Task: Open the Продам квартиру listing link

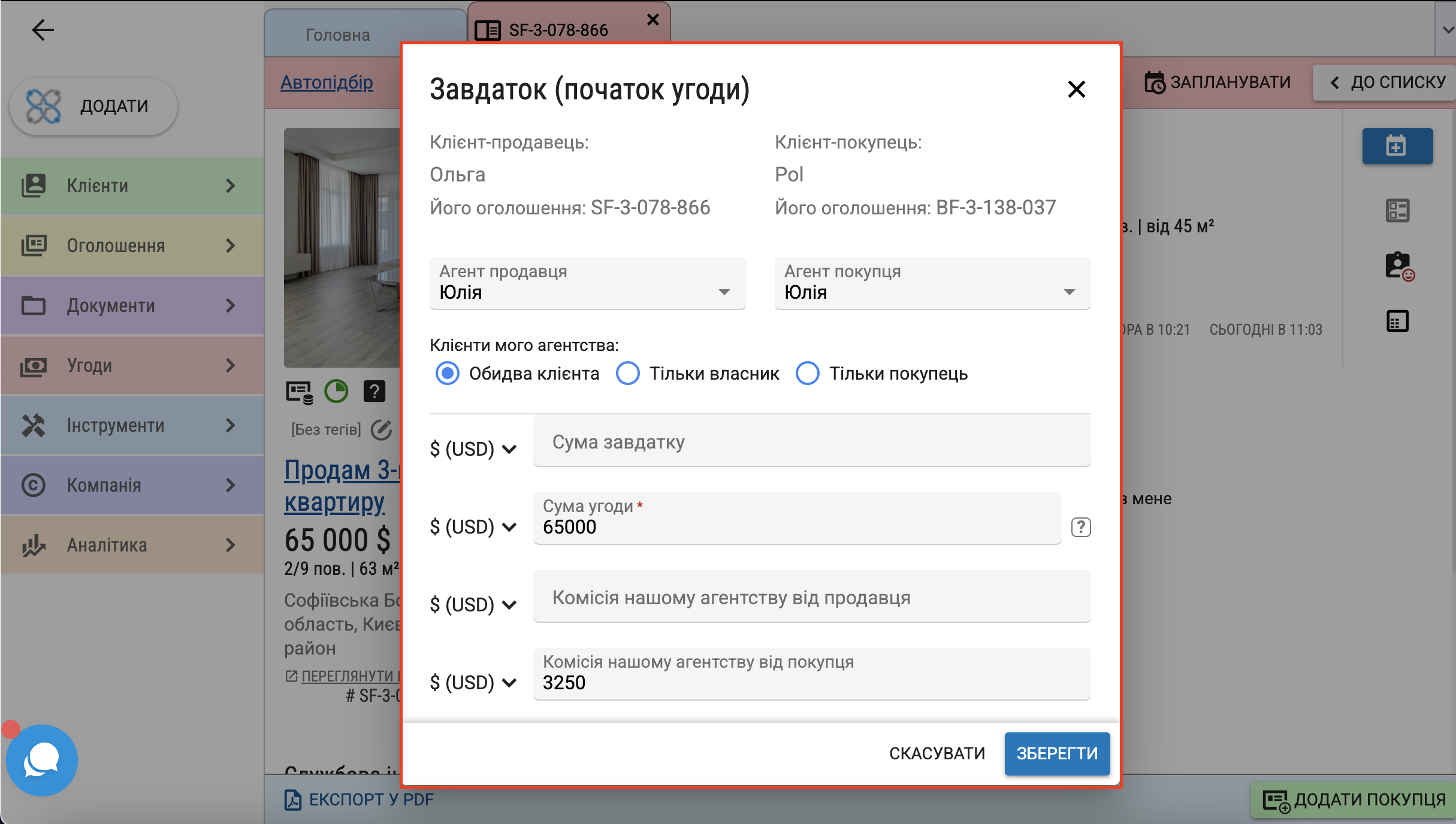Action: coord(342,486)
